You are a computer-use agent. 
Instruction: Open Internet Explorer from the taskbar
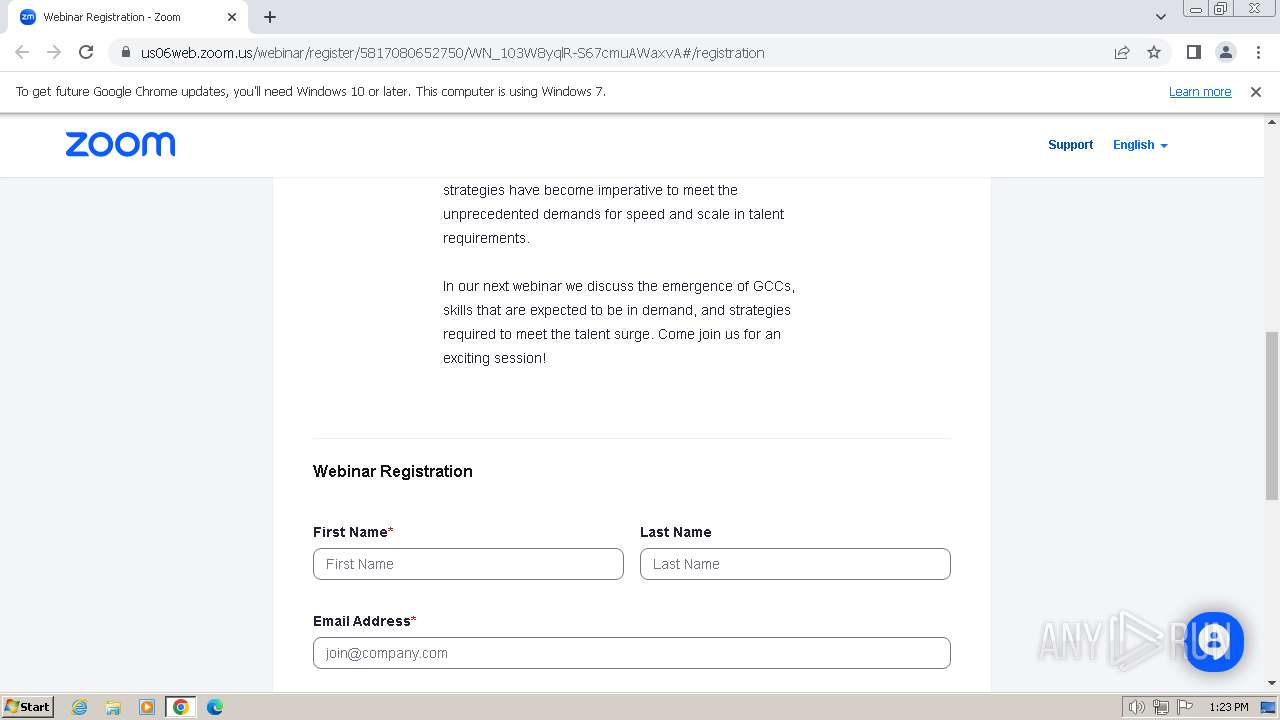79,707
